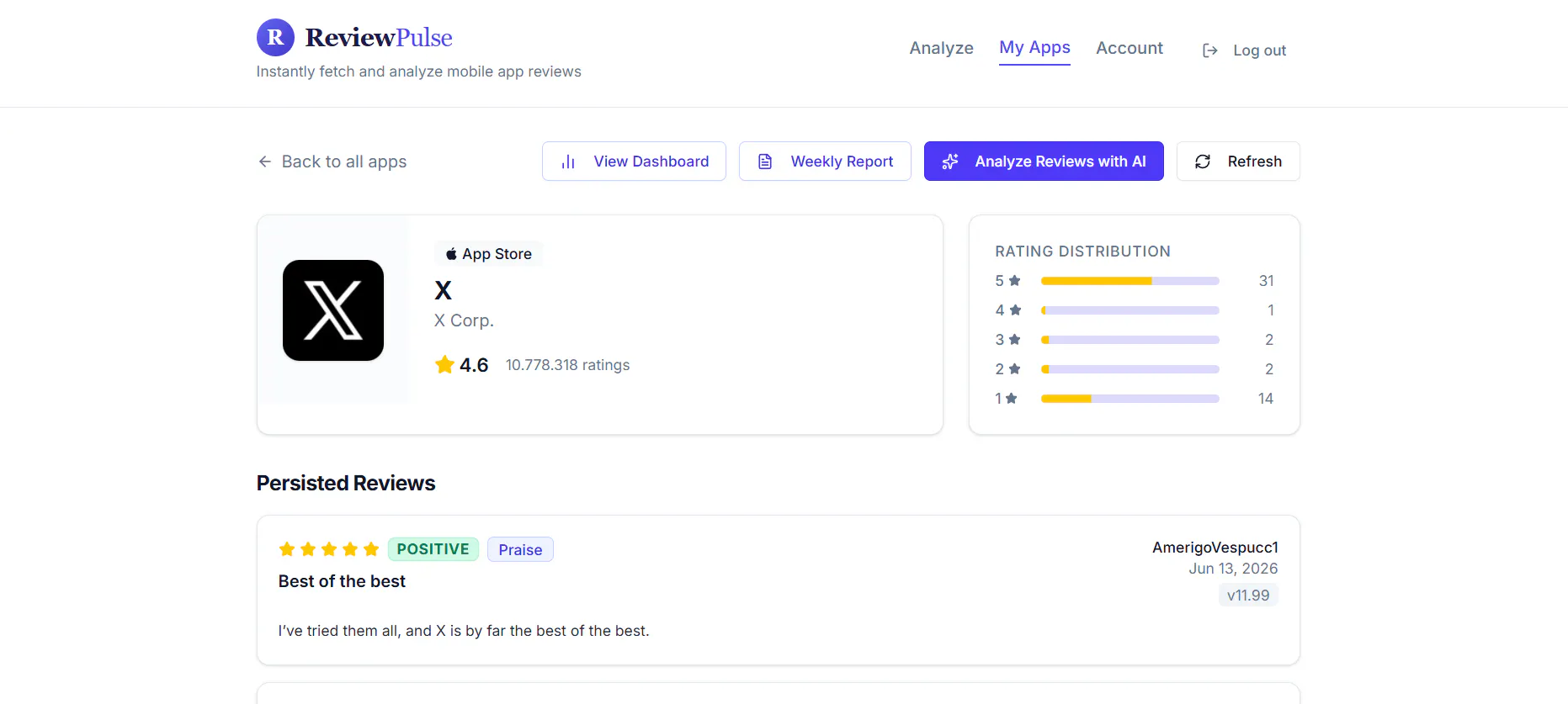
Task: Click the ReviewPulse round R logo
Action: 275,38
